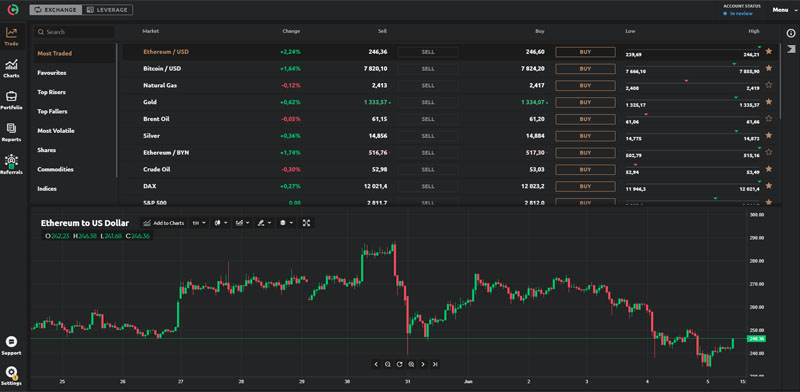
Task: Click BUY for Ethereum / USD
Action: tap(585, 52)
